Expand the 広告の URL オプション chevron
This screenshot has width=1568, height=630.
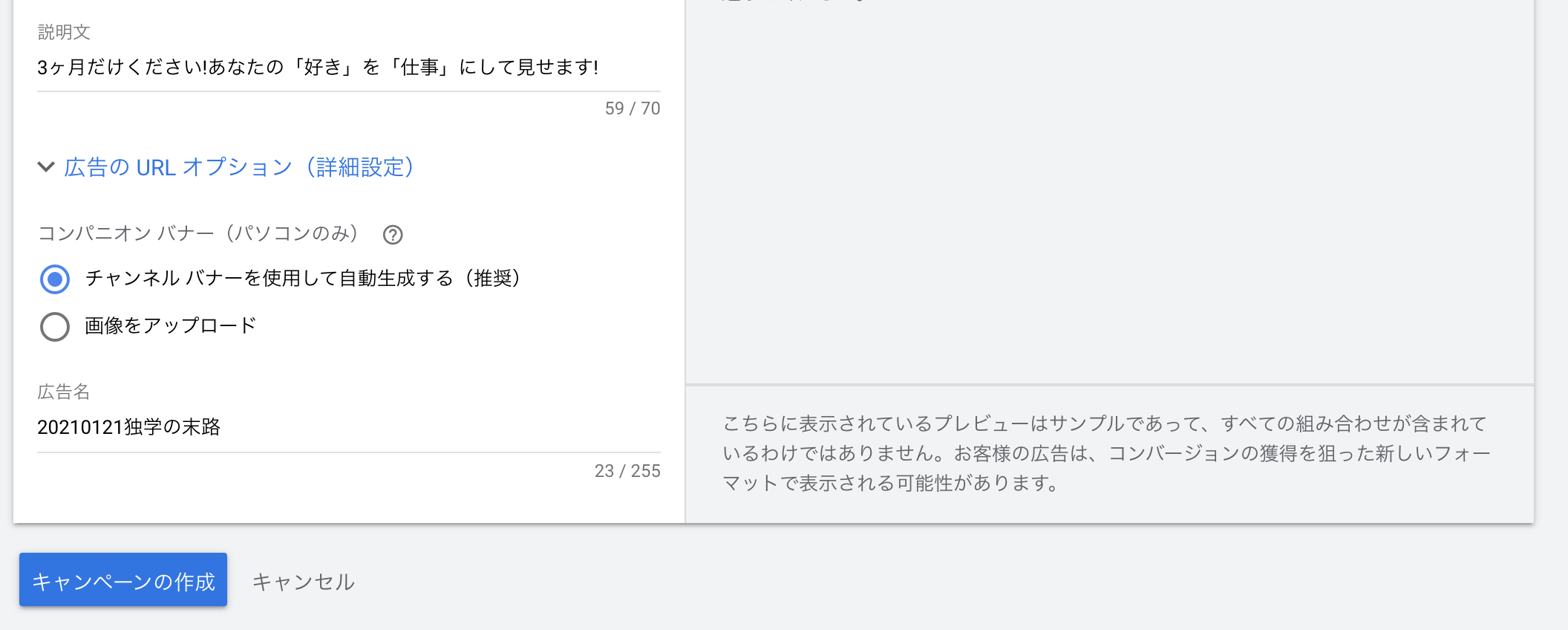[x=46, y=167]
